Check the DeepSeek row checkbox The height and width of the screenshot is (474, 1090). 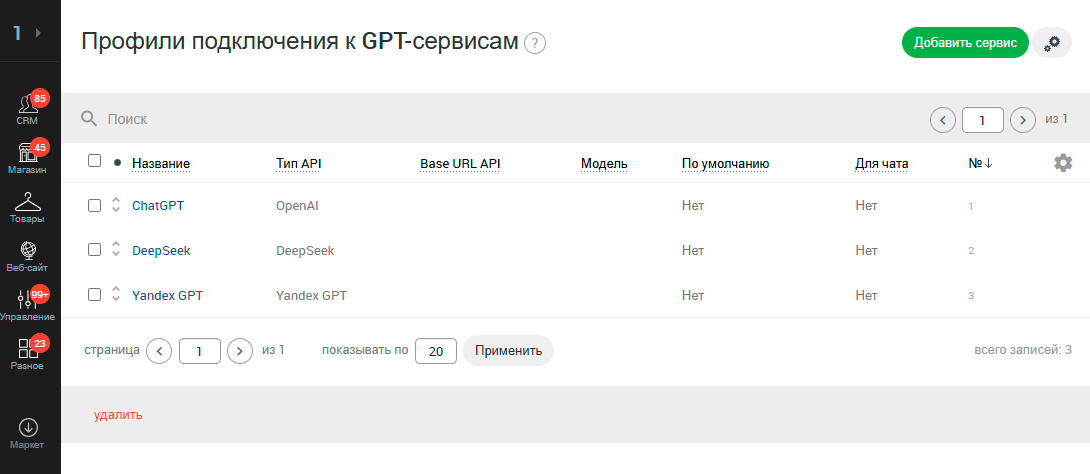pyautogui.click(x=95, y=250)
